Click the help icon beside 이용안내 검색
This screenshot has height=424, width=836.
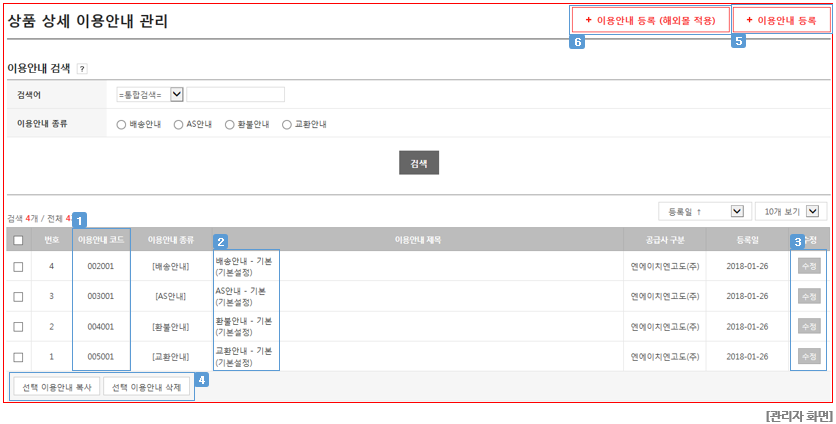(82, 69)
